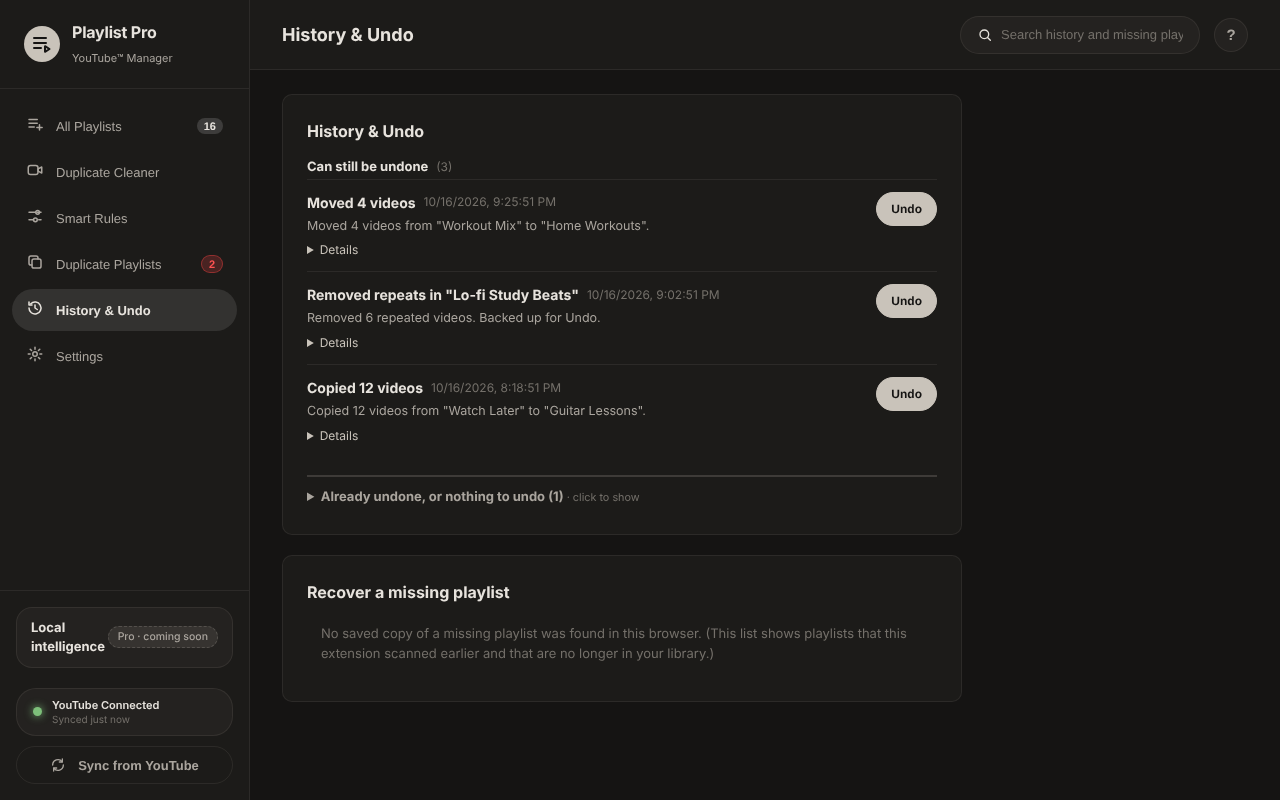Screen dimensions: 1280x800
Task: Click the Removed repeats in "Lo-fi Study Beats" title
Action: pos(443,295)
